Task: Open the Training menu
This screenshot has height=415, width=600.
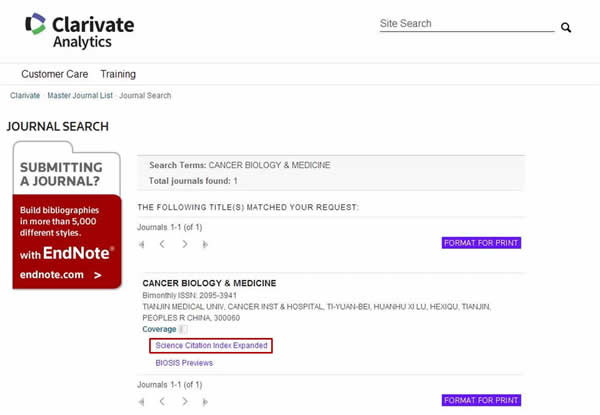Action: pos(118,74)
